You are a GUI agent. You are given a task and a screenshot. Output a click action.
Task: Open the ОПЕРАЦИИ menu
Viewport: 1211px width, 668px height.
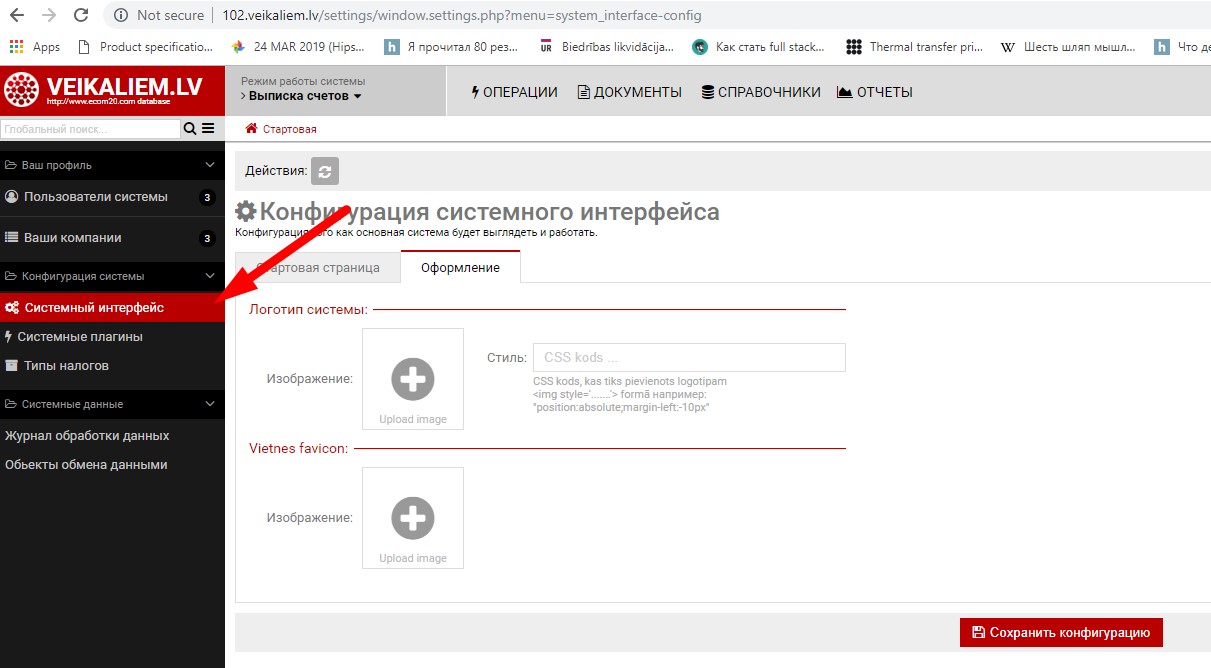click(x=513, y=92)
